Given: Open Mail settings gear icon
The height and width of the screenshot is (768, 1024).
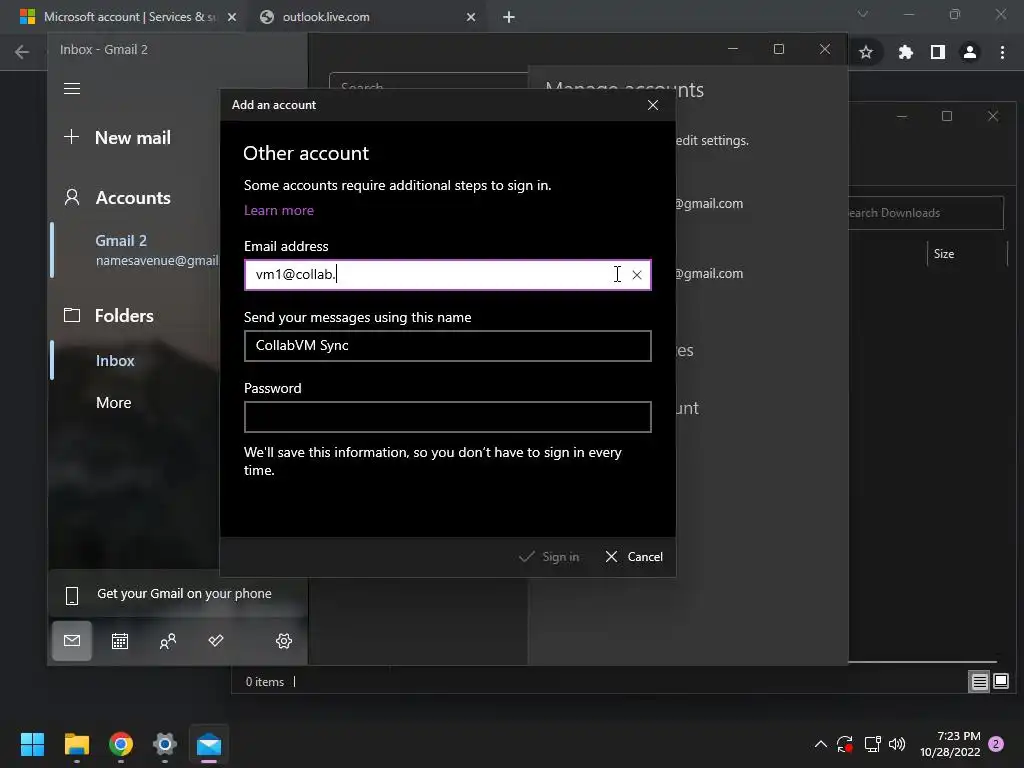Looking at the screenshot, I should pyautogui.click(x=283, y=641).
